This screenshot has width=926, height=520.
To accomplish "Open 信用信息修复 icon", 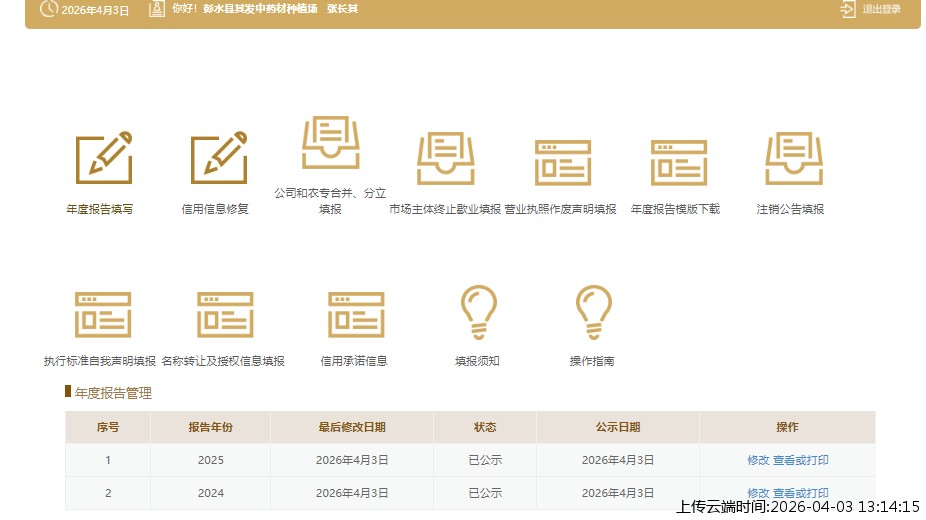I will point(218,158).
